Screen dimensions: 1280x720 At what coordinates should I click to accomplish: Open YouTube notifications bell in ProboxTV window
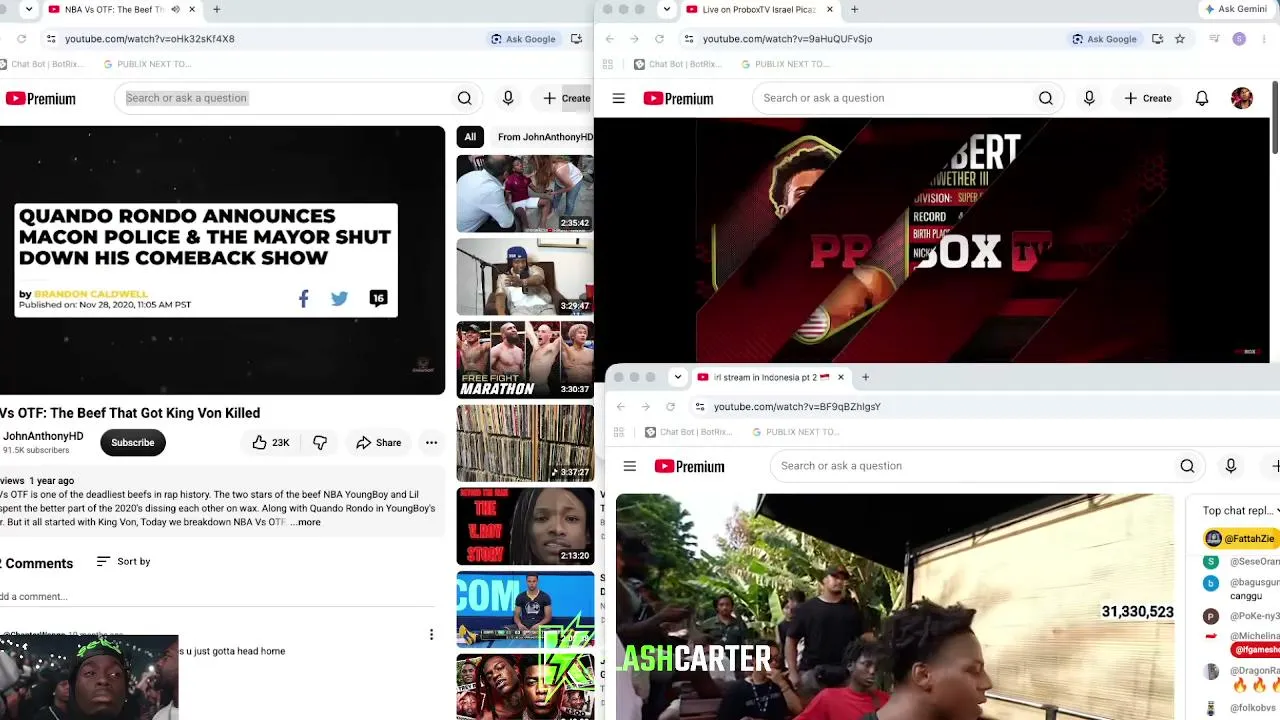tap(1202, 98)
